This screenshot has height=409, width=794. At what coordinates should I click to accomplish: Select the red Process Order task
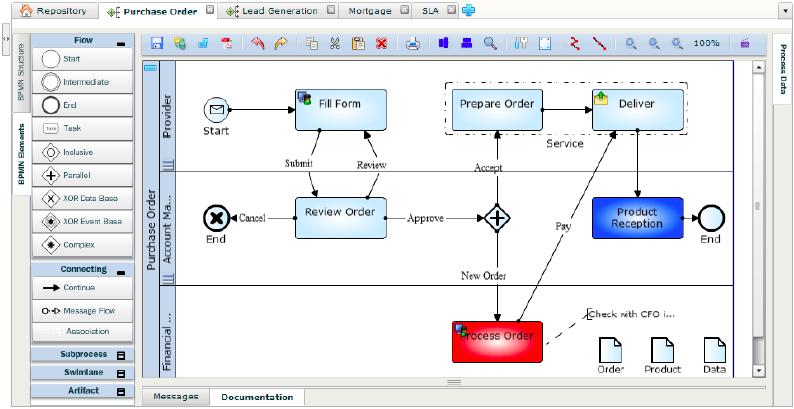[x=497, y=342]
